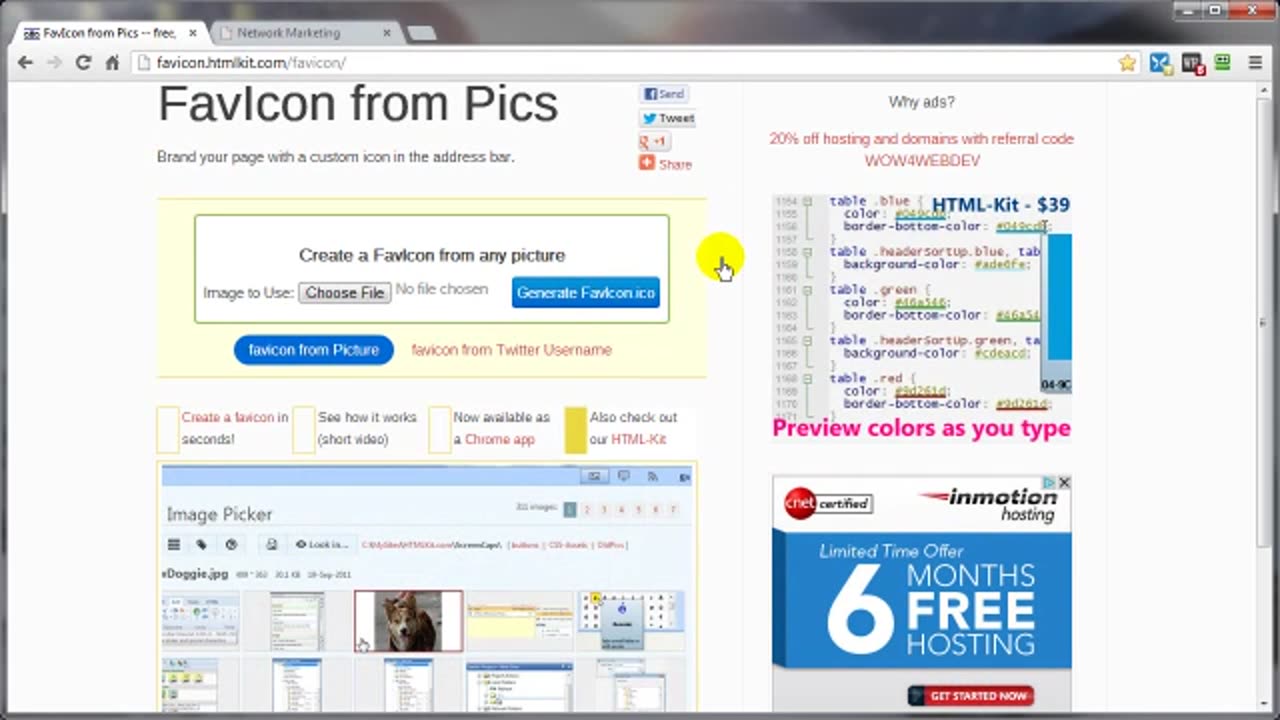Click the orange Share button
This screenshot has height=720, width=1280.
[665, 164]
